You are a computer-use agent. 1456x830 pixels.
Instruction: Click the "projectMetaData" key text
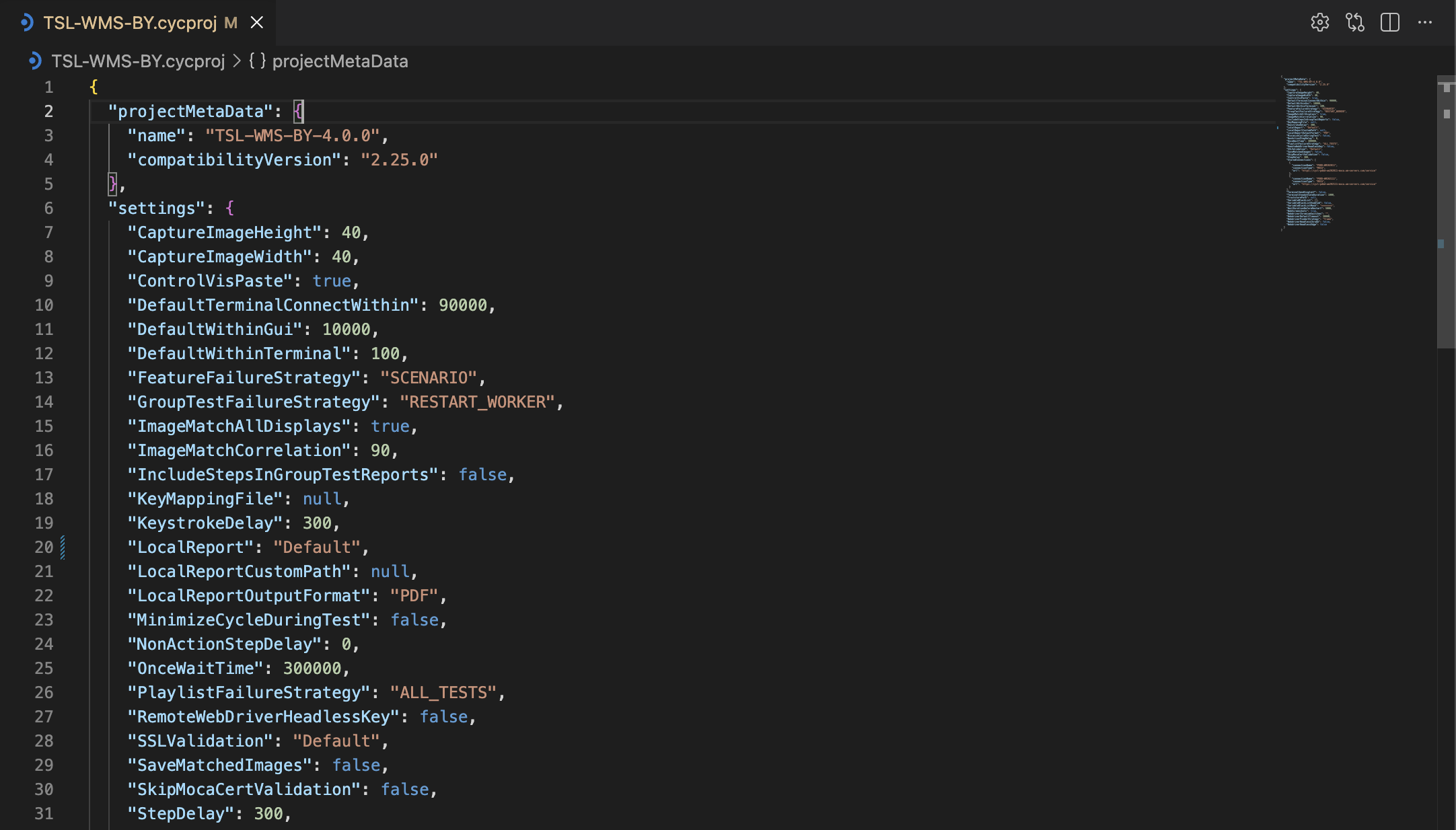point(190,112)
